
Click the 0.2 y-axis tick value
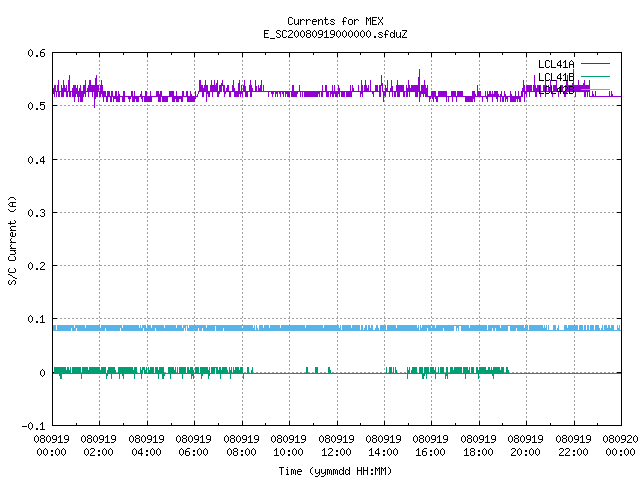pos(36,266)
